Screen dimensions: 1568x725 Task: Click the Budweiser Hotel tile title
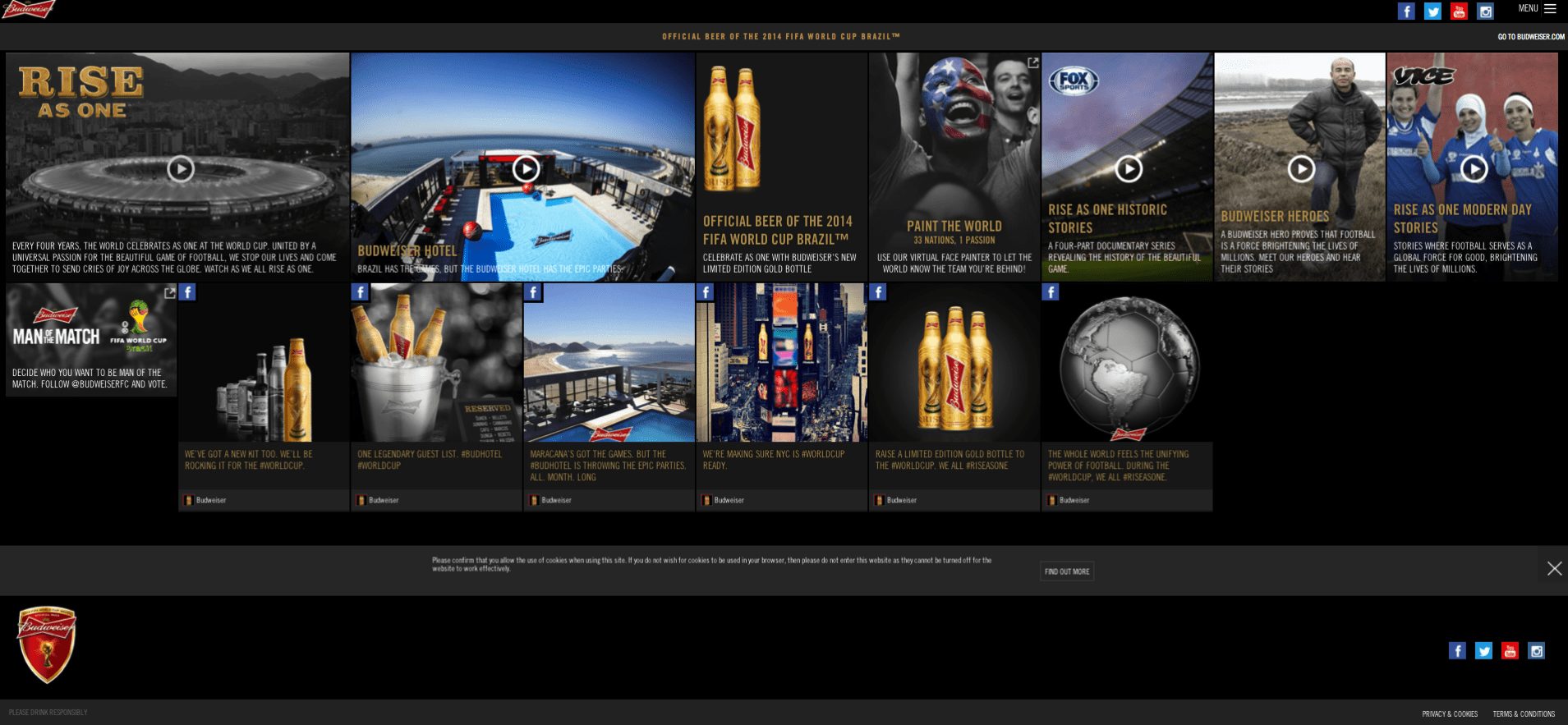pyautogui.click(x=407, y=251)
